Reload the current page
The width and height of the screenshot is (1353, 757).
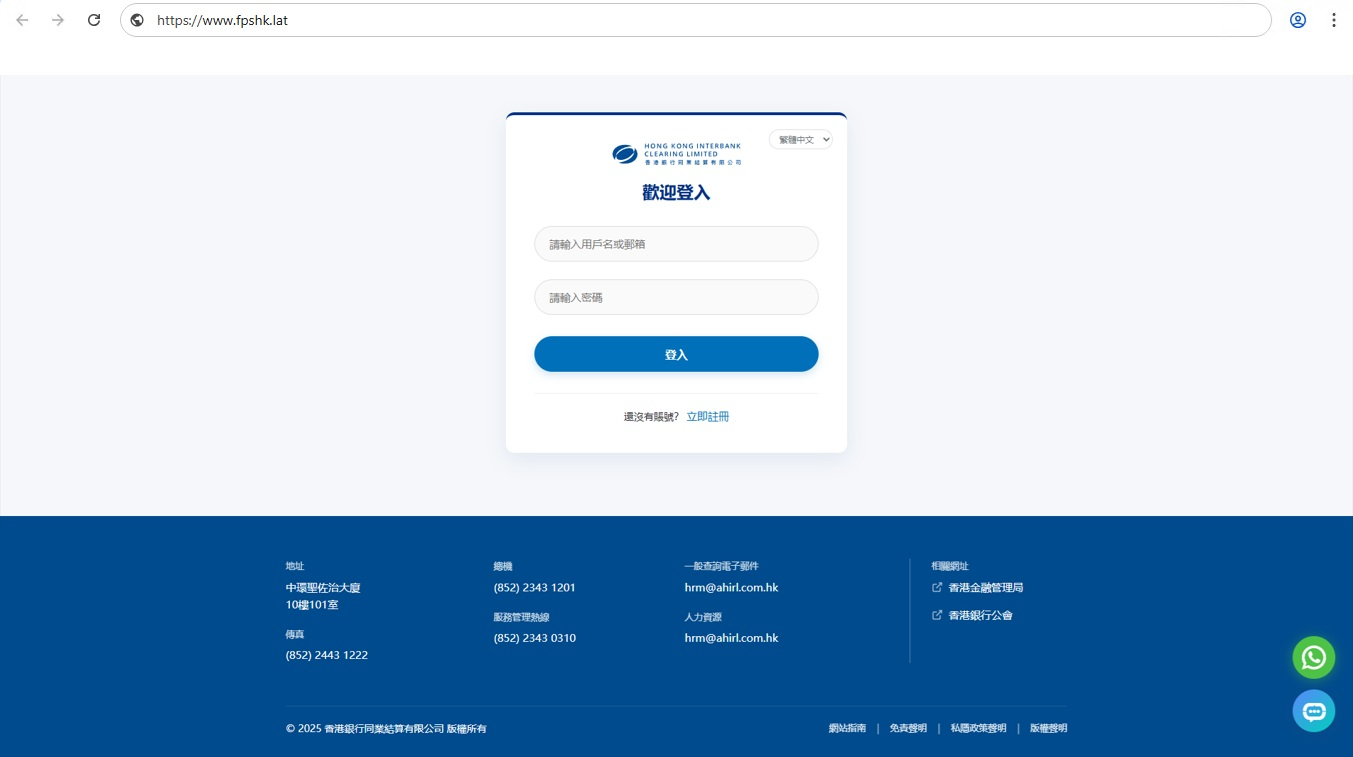(94, 20)
